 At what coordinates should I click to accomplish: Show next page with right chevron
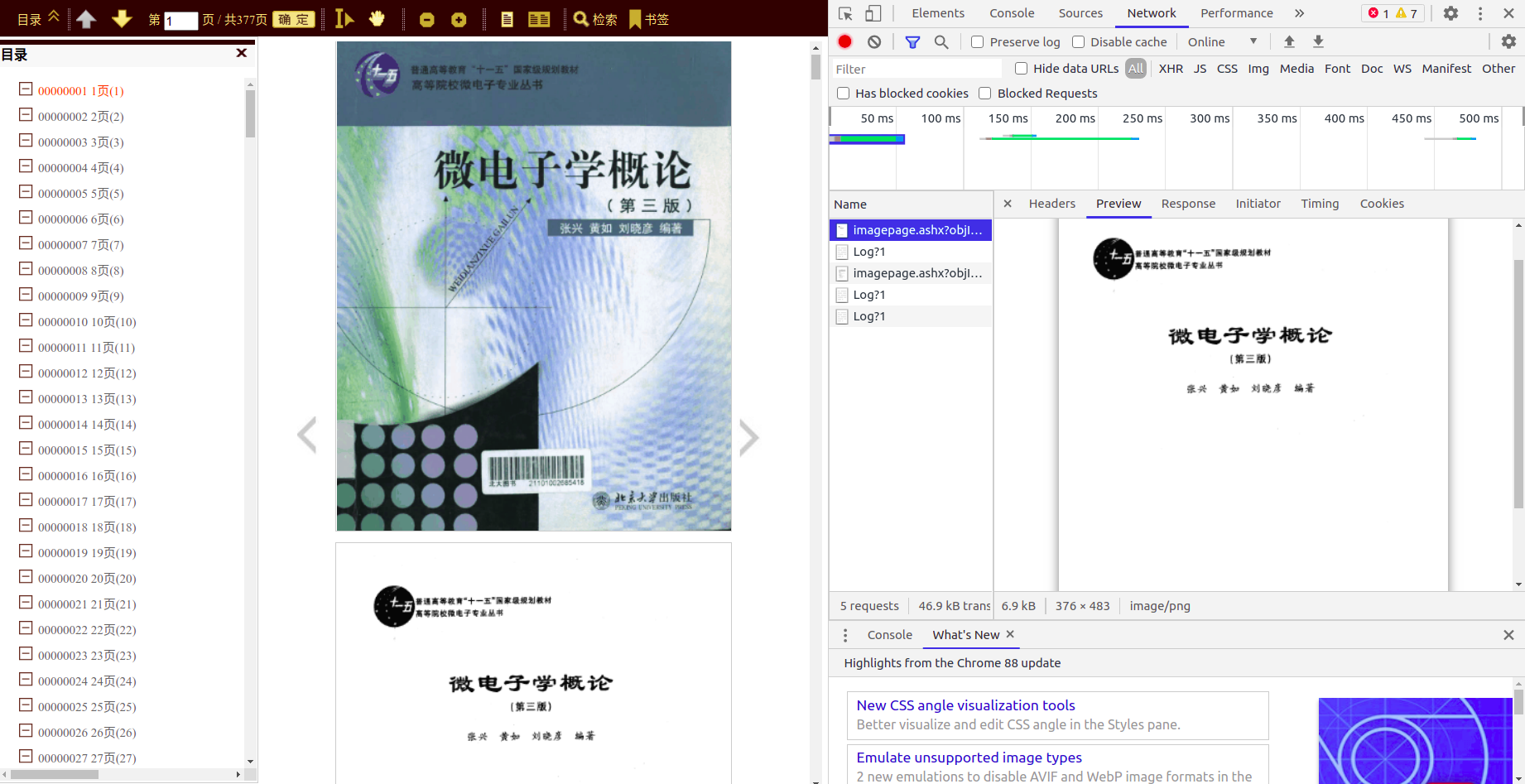pos(748,438)
